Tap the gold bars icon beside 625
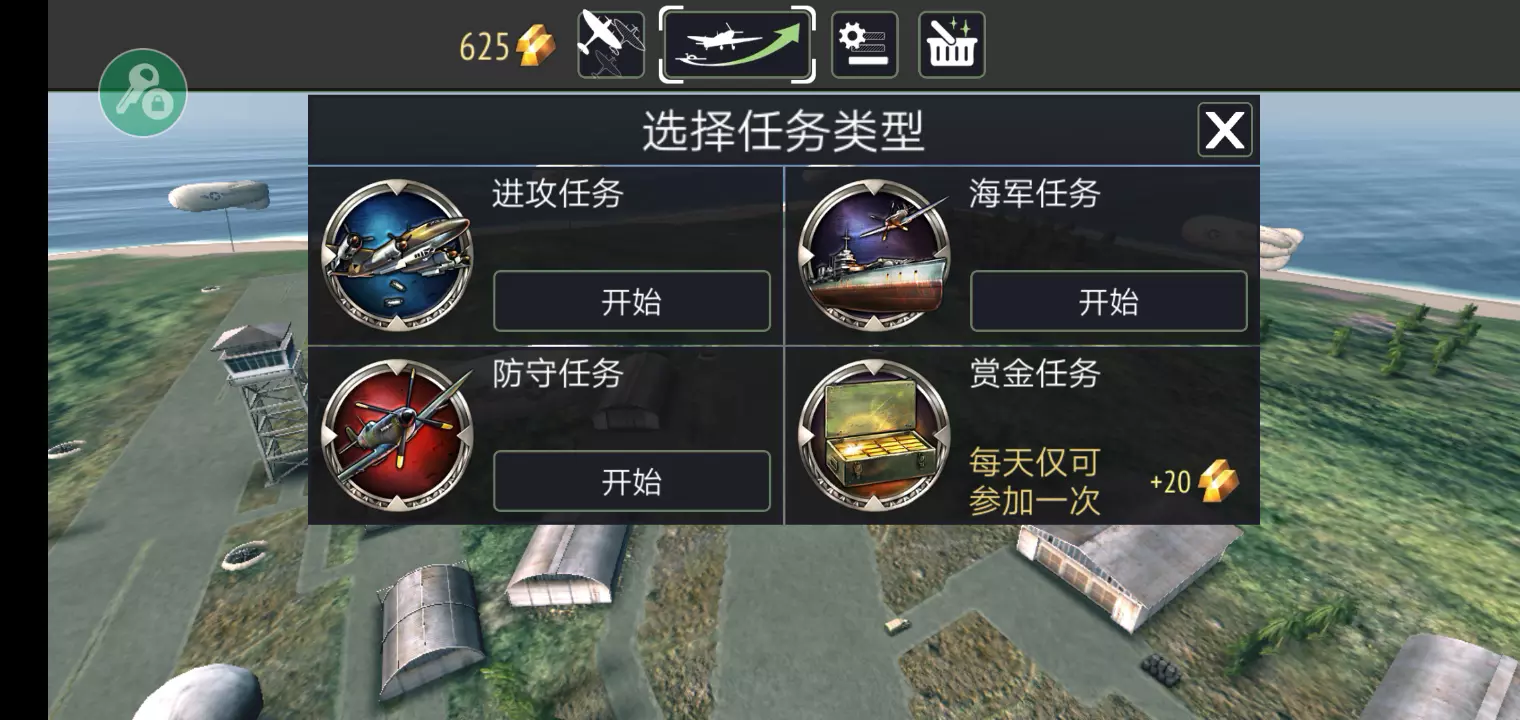1520x720 pixels. (536, 46)
